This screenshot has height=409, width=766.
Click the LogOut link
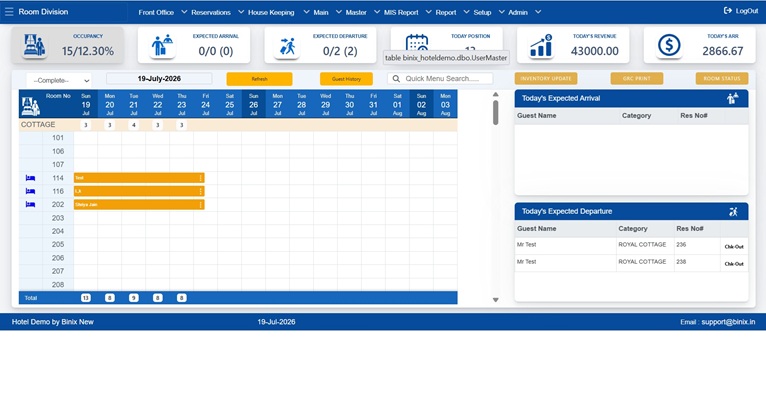pos(741,11)
